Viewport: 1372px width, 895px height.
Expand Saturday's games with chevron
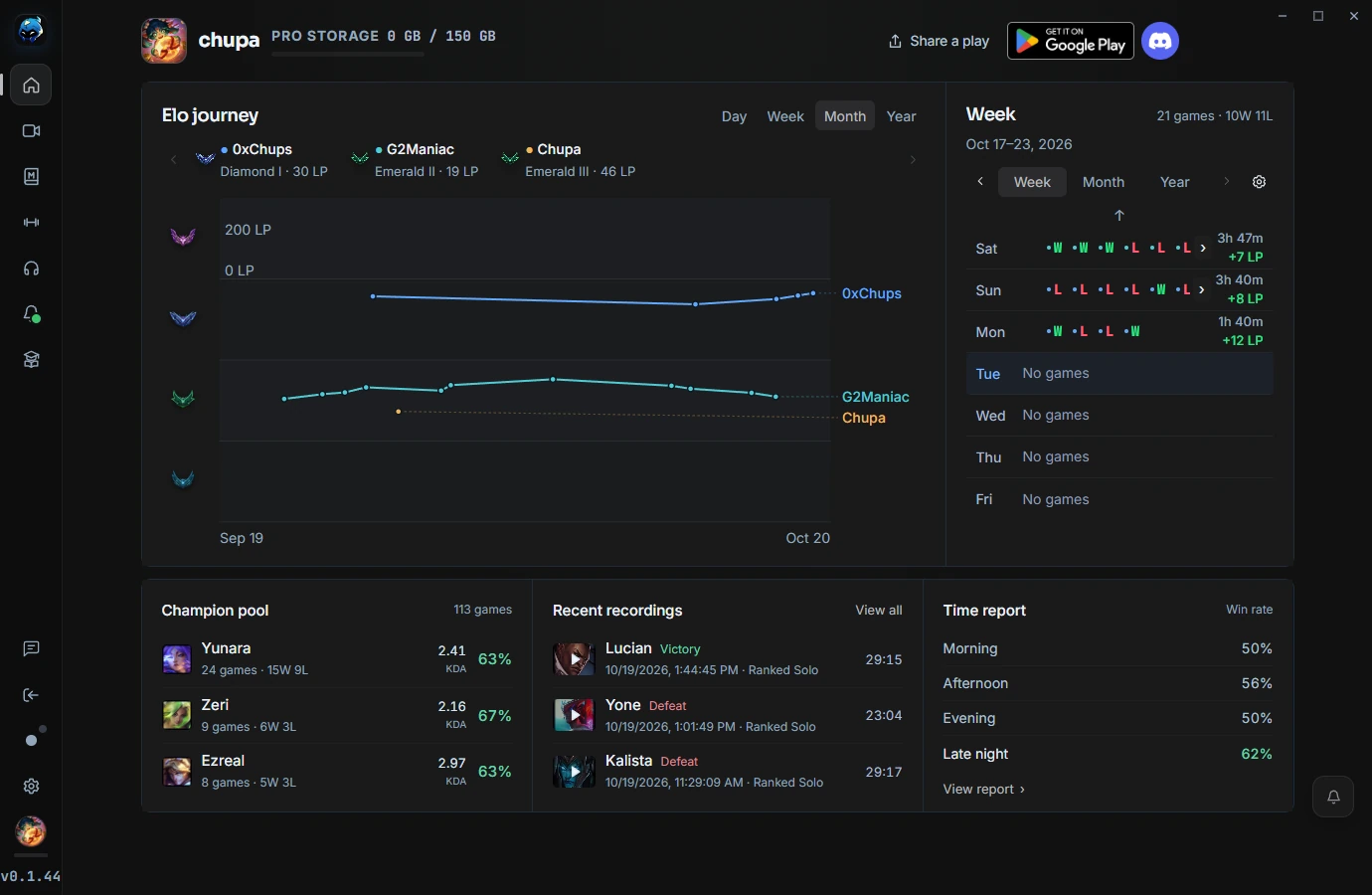pyautogui.click(x=1203, y=248)
